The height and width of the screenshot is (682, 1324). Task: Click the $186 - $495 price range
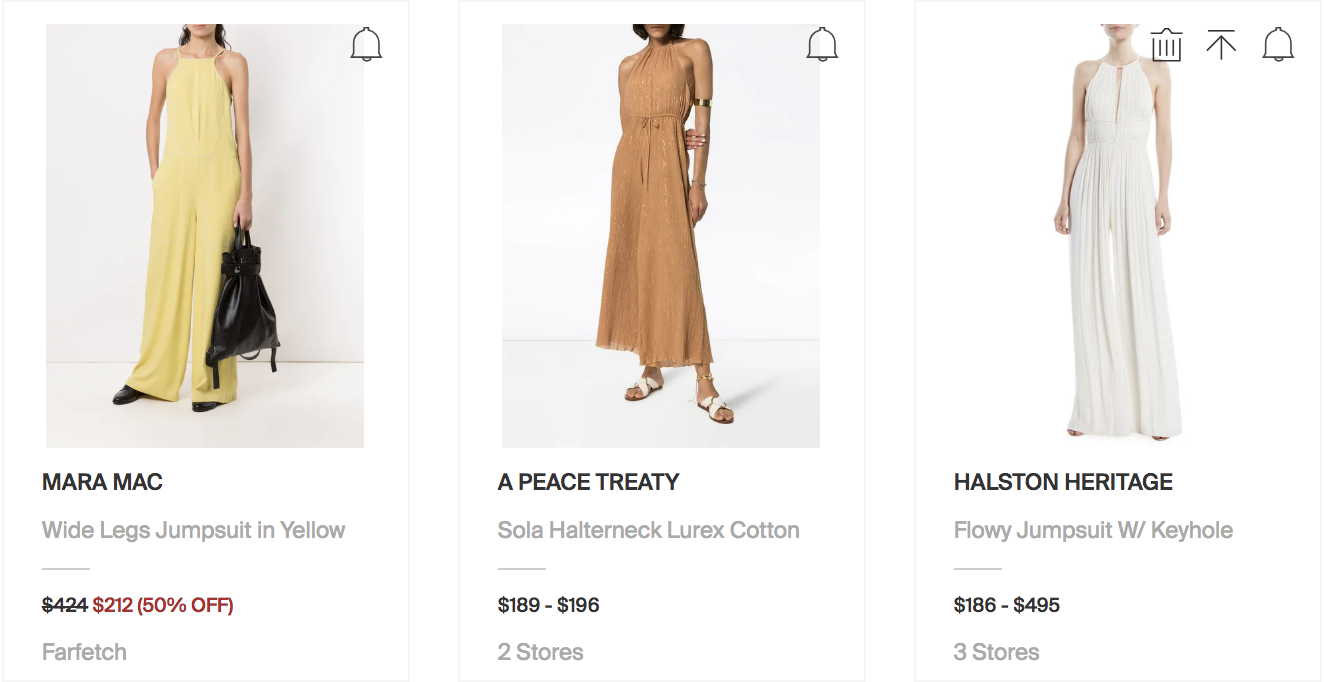1007,605
